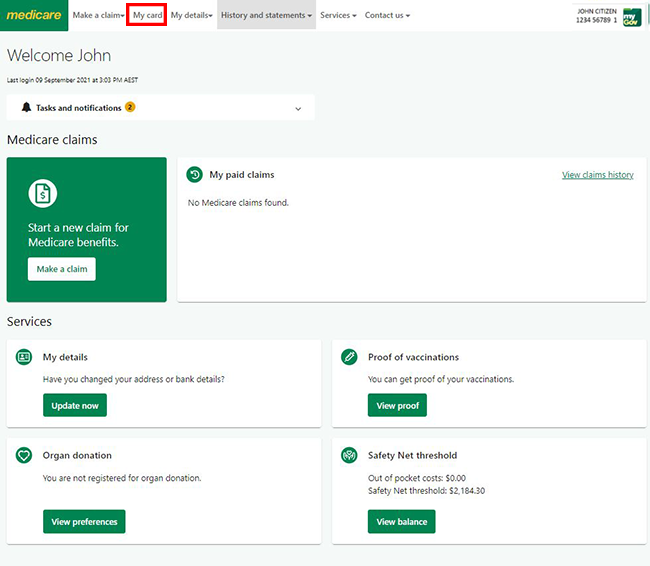Screen dimensions: 650x566
Task: Click 'You can get proof' text
Action: [x=441, y=379]
